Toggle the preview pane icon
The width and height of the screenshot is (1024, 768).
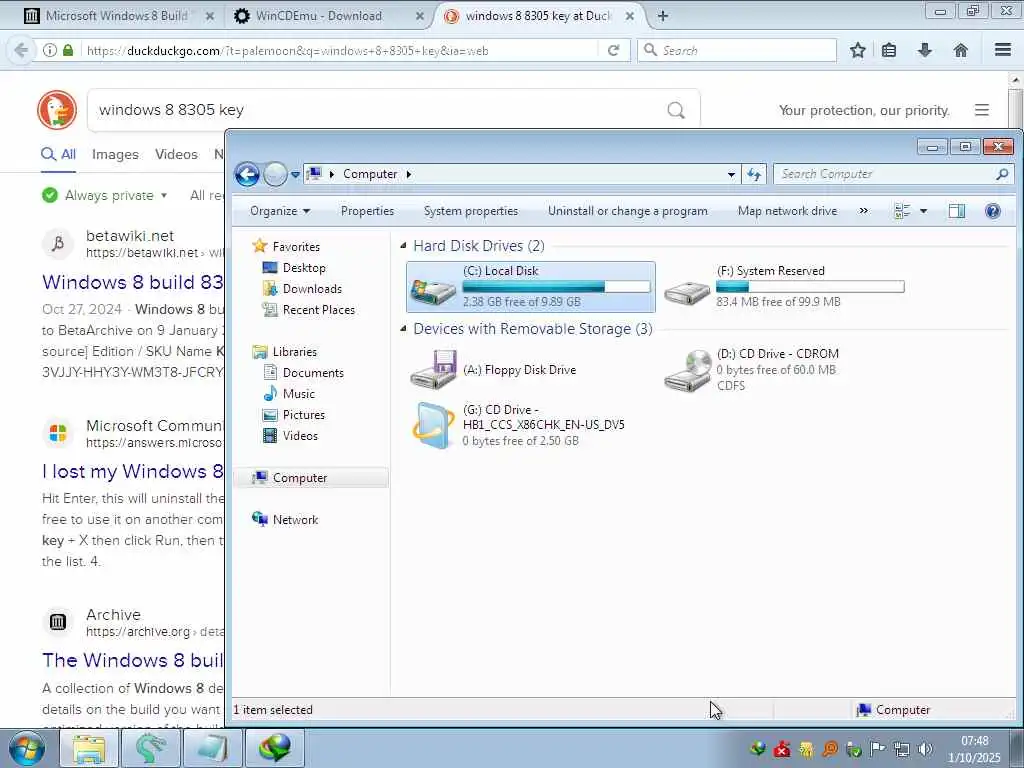[x=957, y=211]
